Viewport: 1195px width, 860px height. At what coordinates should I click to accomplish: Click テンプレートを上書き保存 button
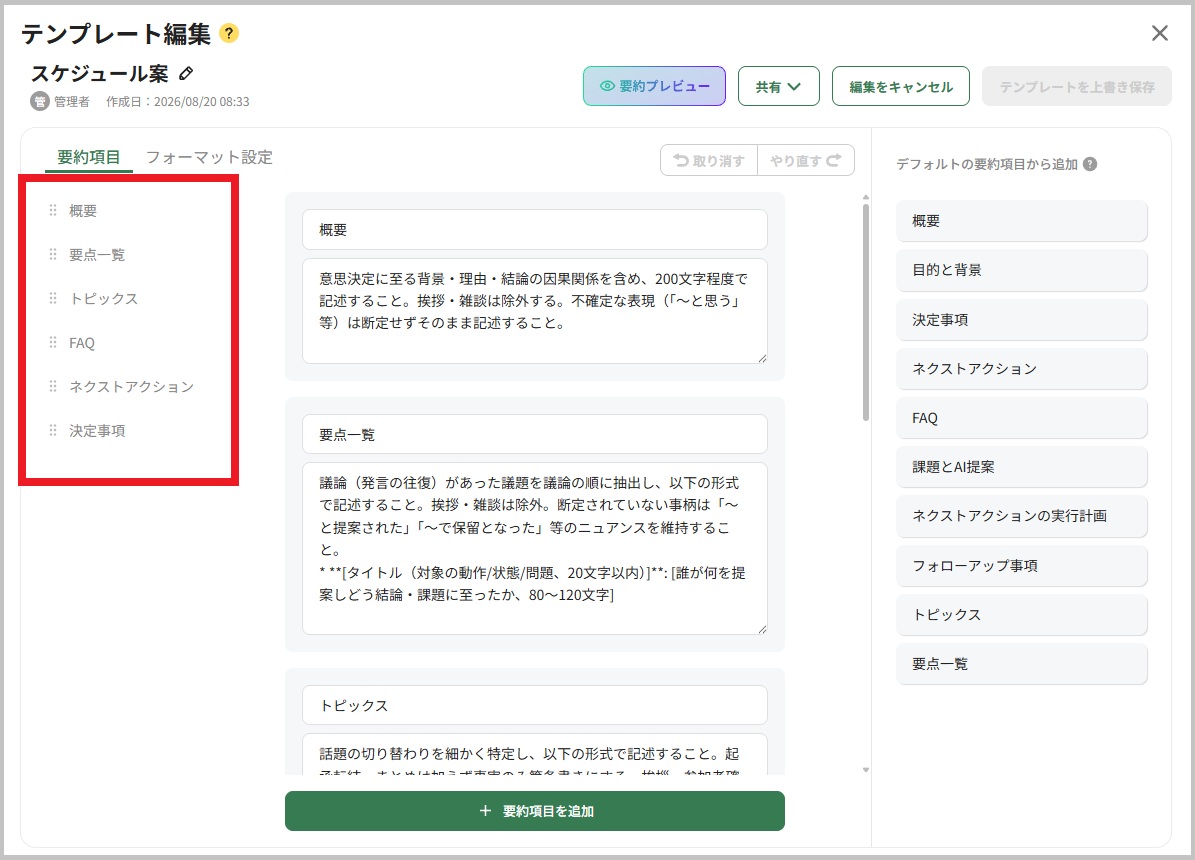(x=1076, y=86)
